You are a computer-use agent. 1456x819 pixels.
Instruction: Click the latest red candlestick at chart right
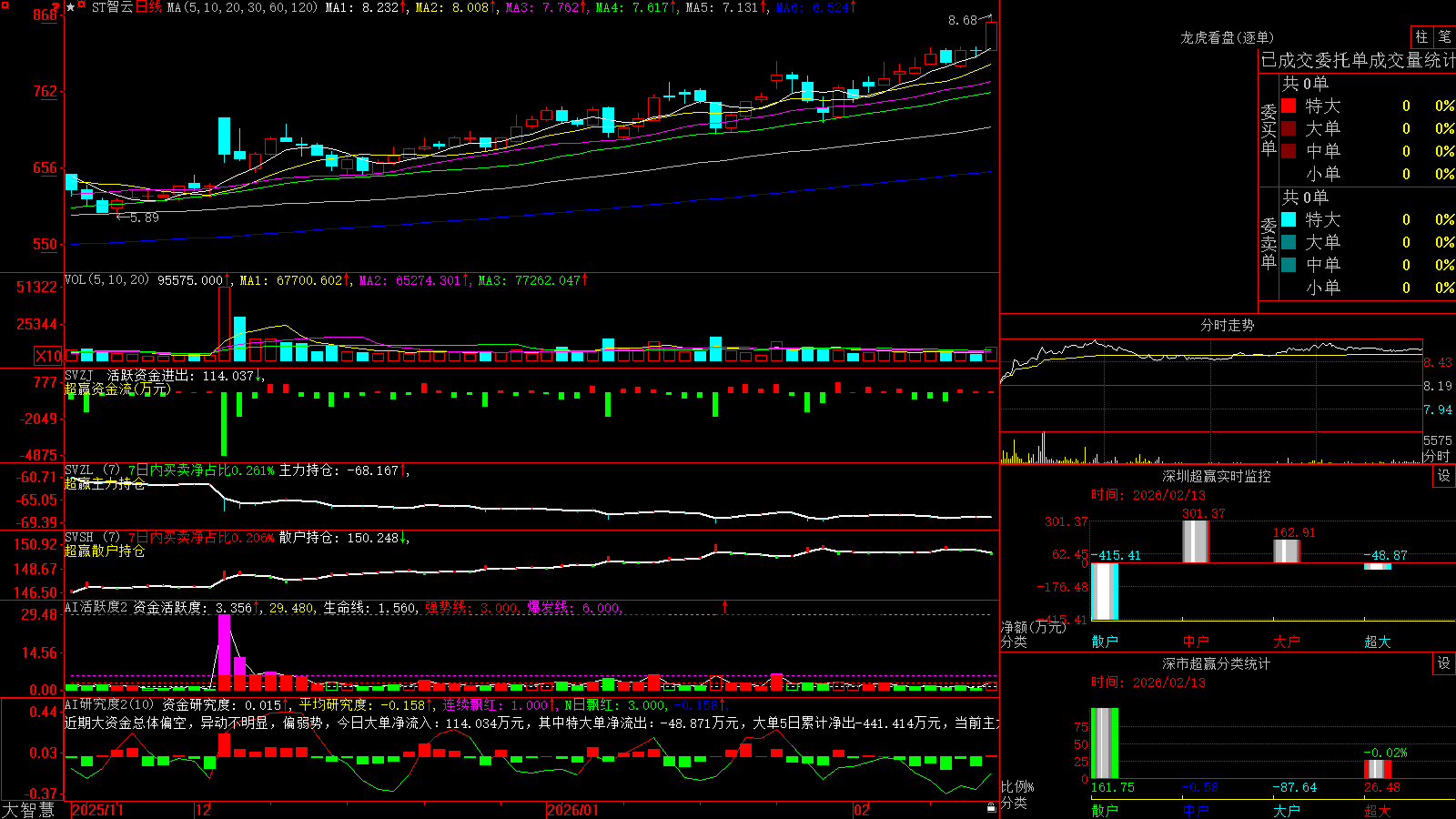tap(991, 36)
